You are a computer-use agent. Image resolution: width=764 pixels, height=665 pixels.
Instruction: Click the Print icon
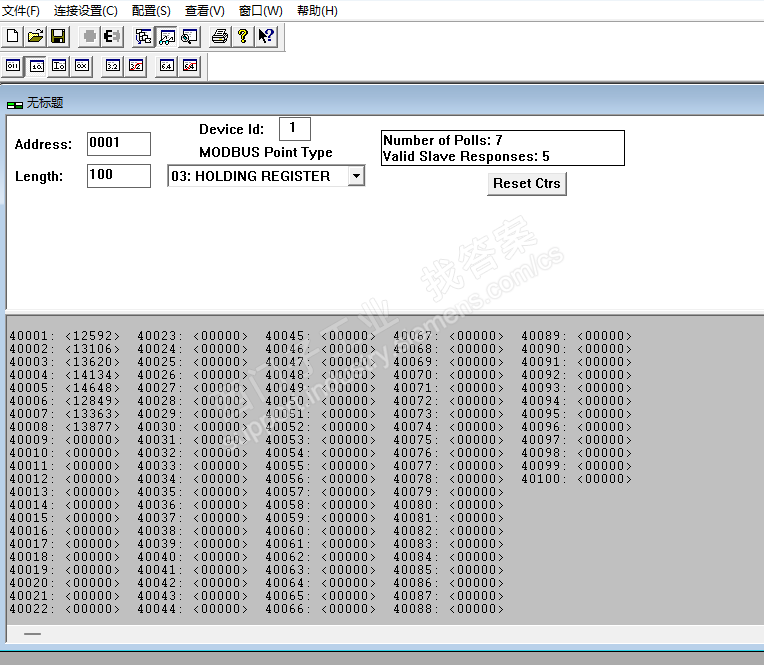pos(220,37)
